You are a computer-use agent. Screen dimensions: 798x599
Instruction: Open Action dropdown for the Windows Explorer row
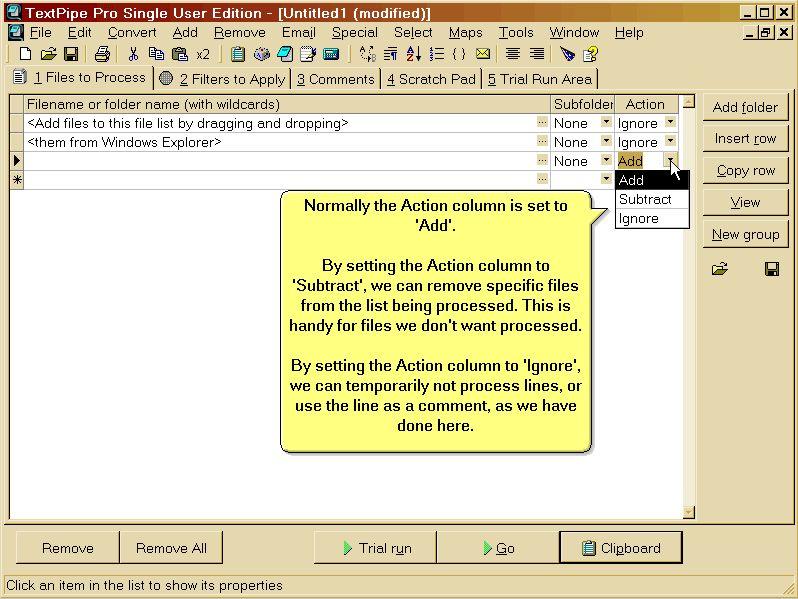[x=670, y=141]
